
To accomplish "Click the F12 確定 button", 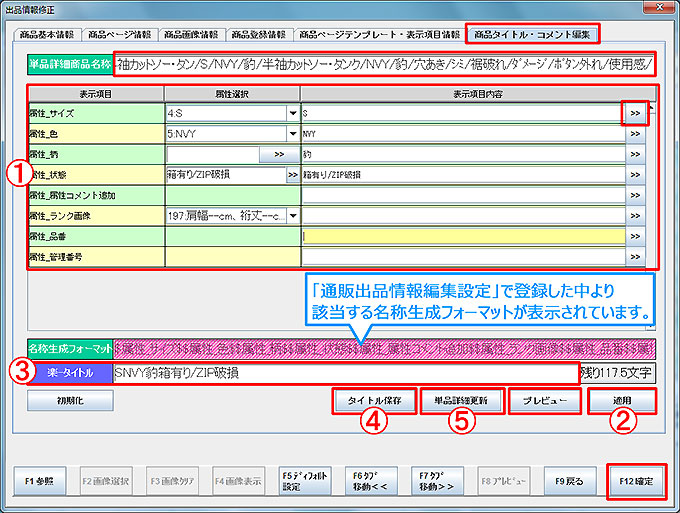I will (x=636, y=481).
